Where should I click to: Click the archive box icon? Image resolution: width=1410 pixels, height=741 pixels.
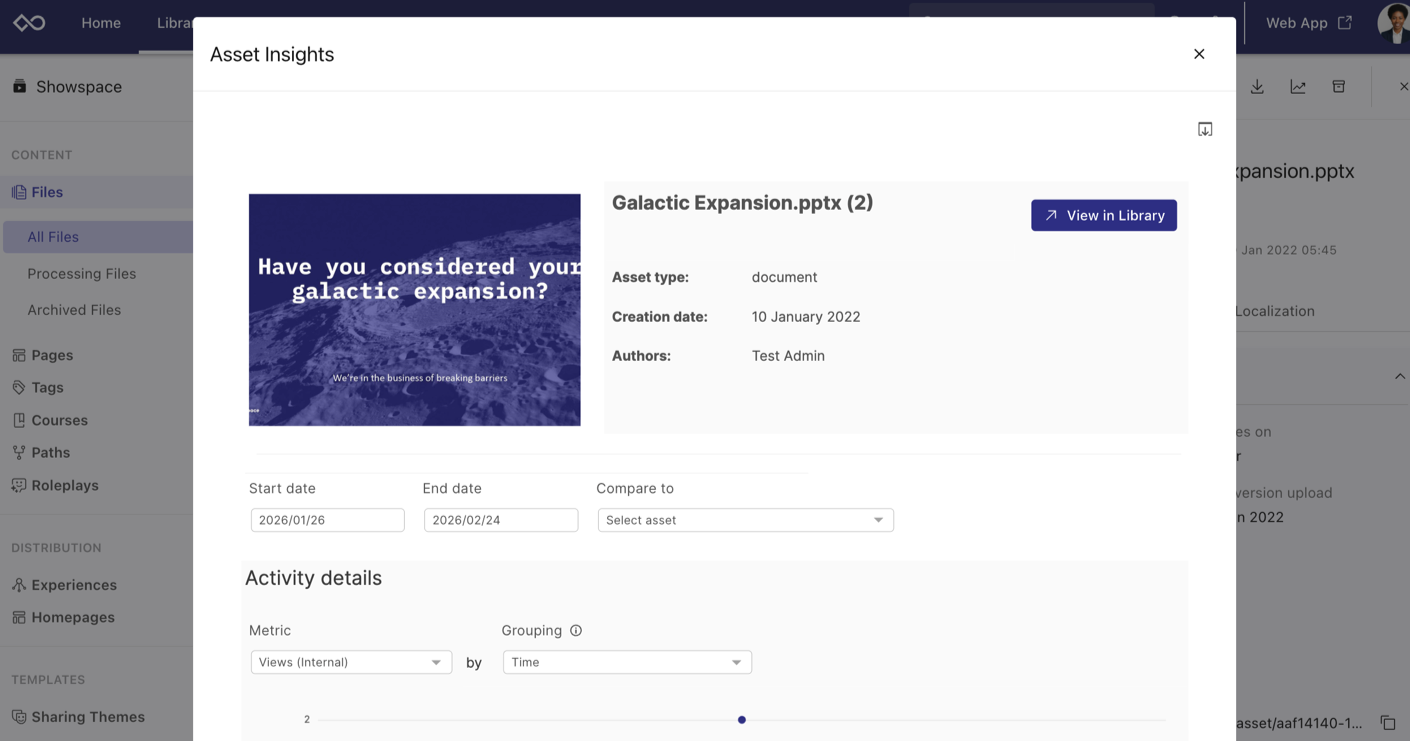[1339, 87]
